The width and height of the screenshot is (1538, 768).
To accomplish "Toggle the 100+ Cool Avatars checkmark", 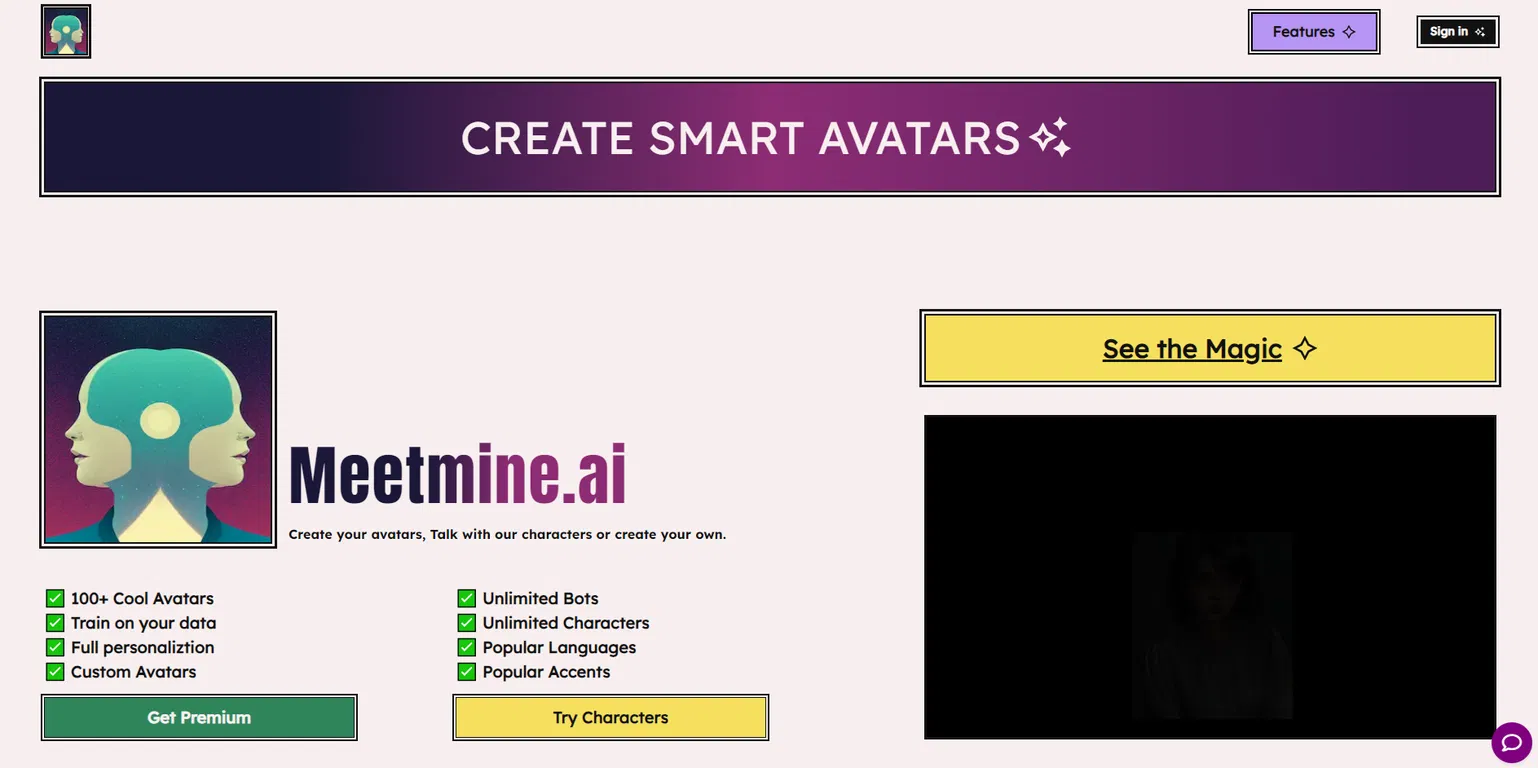I will [x=55, y=599].
